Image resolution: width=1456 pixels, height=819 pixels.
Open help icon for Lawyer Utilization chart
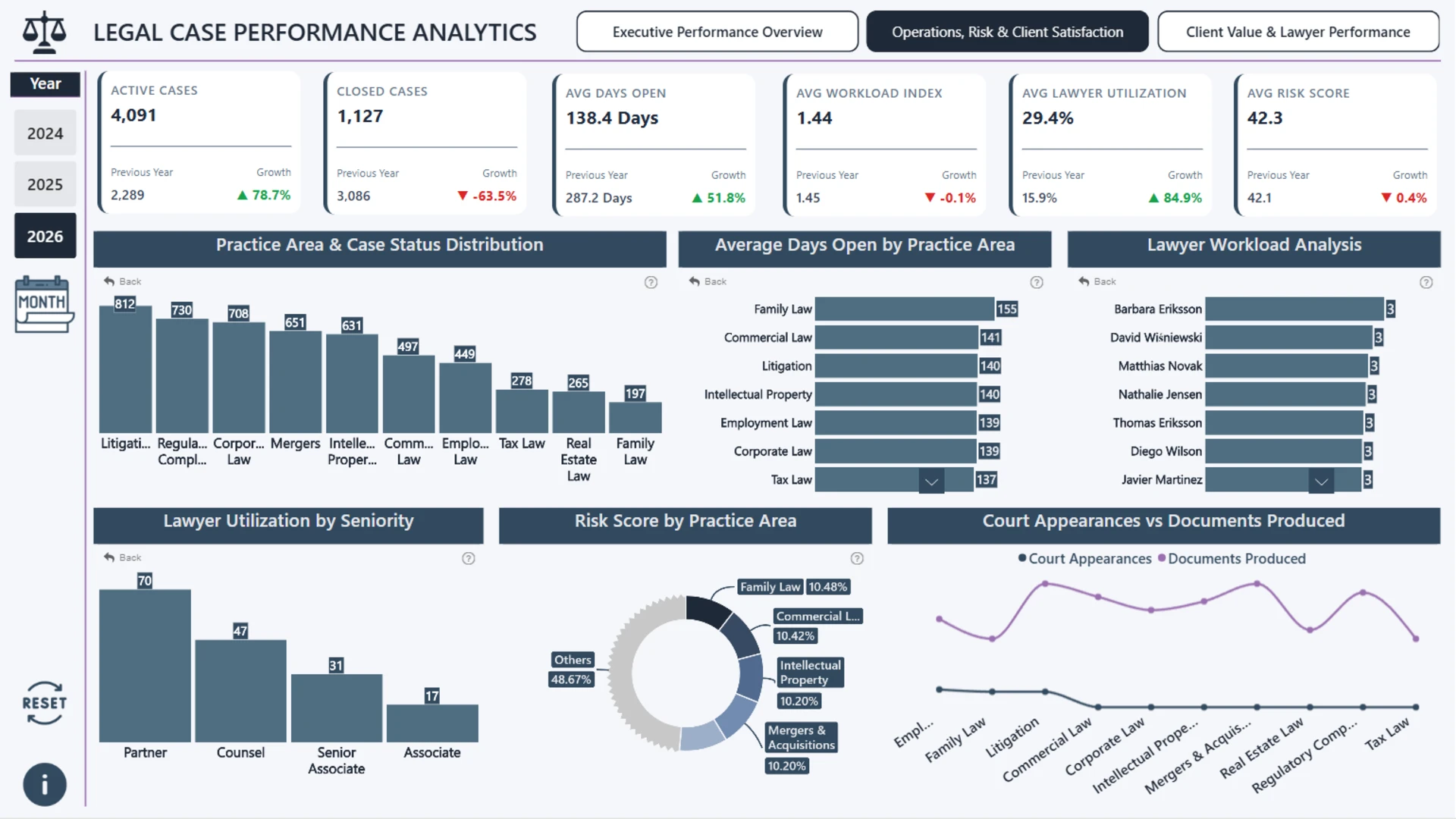coord(469,558)
